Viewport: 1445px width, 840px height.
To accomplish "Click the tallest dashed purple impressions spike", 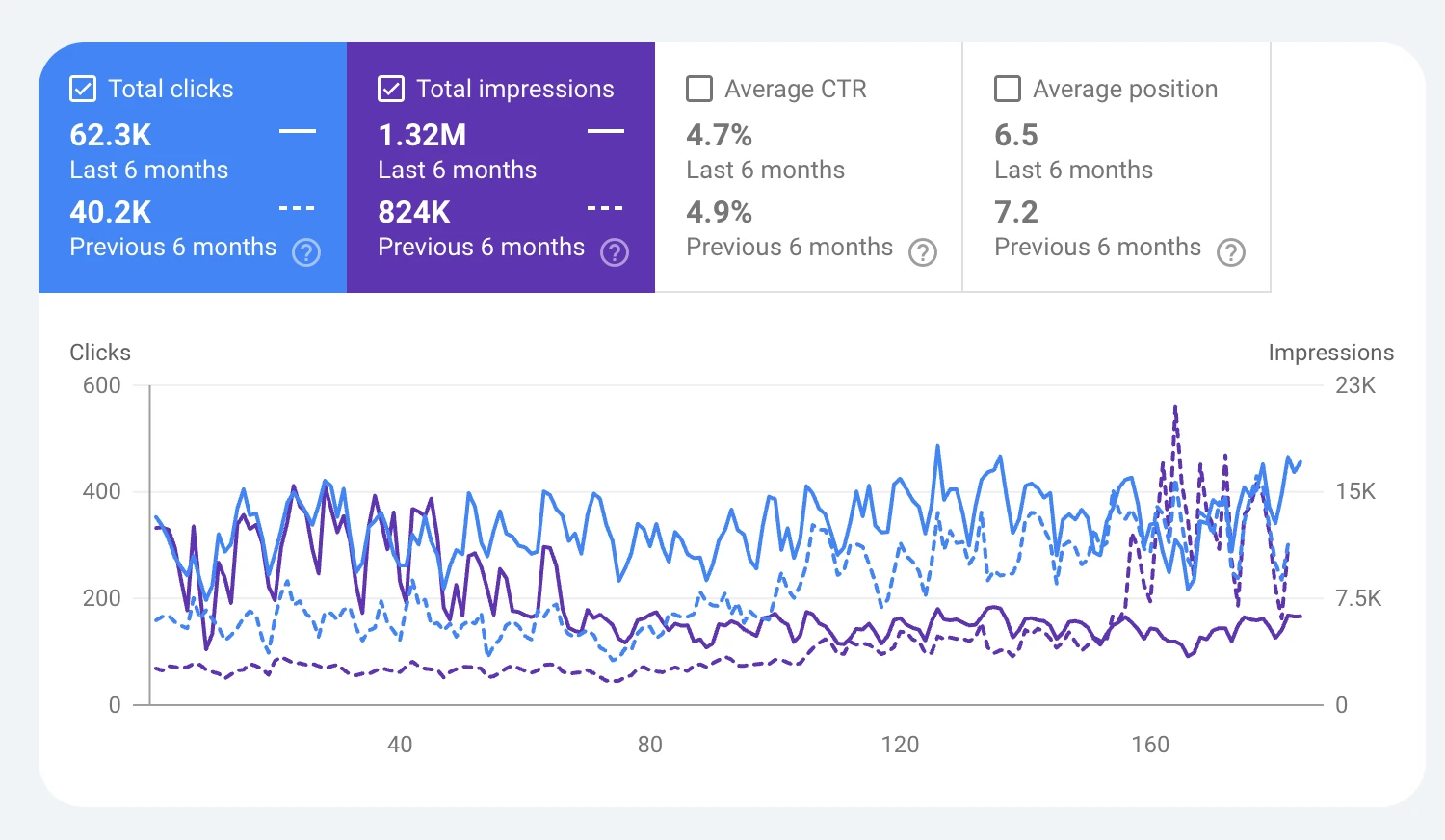I will click(x=1175, y=408).
